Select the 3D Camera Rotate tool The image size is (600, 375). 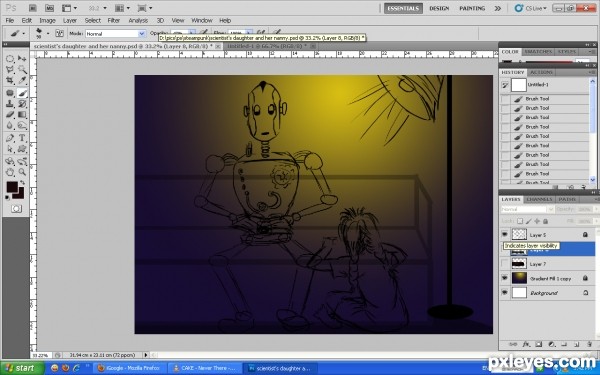coord(22,161)
